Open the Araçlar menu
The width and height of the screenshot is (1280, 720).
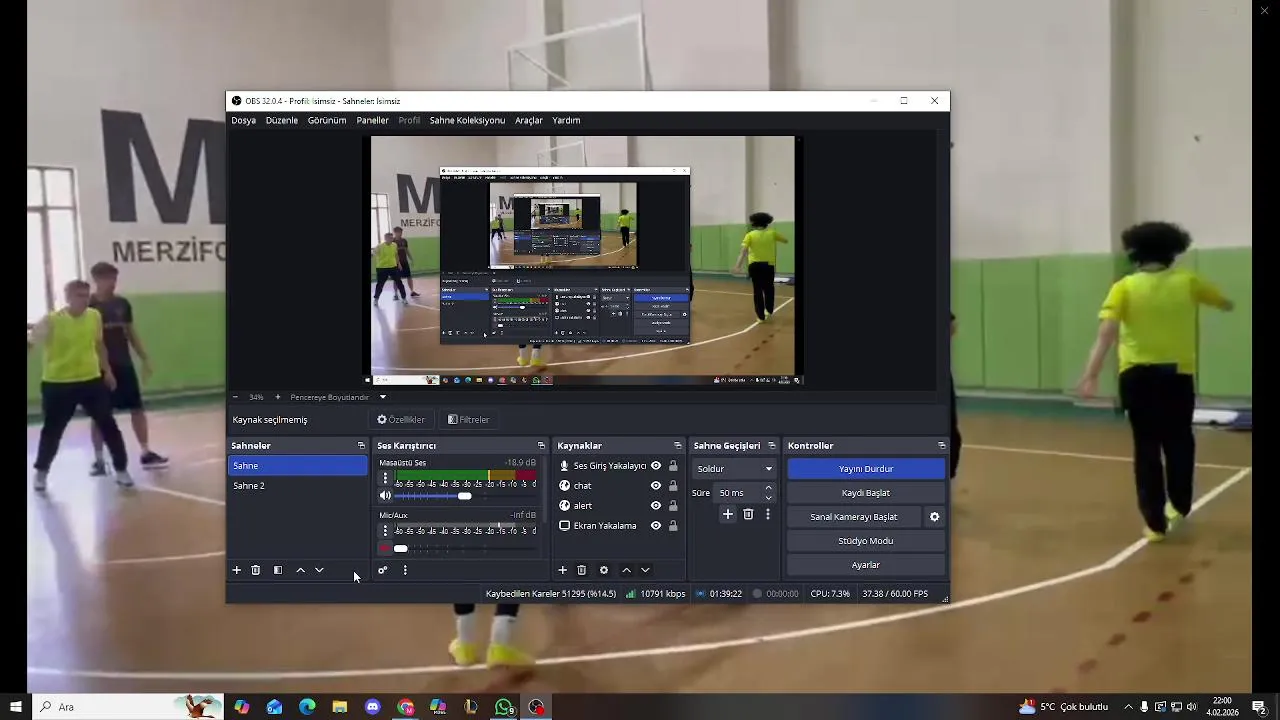(x=529, y=120)
